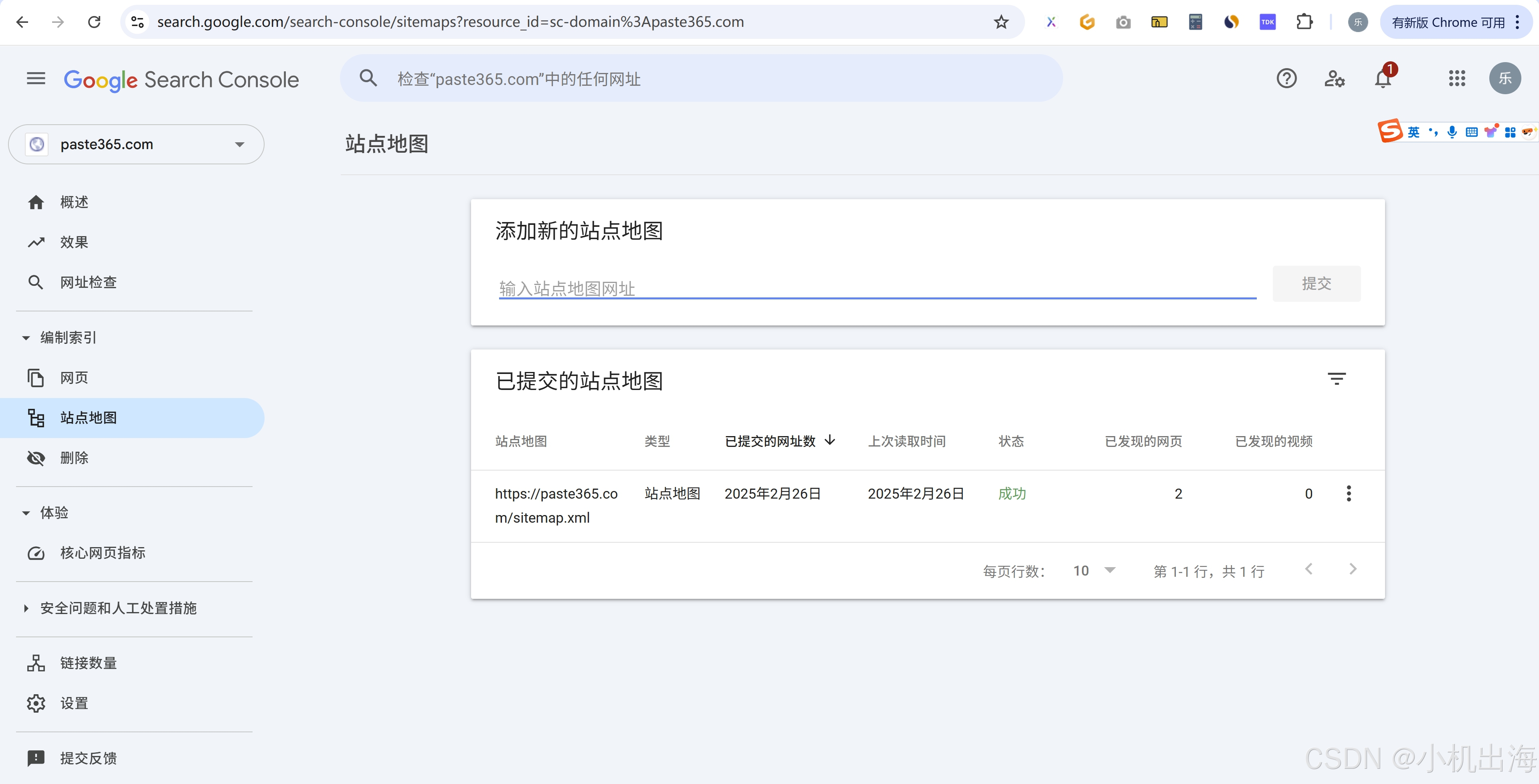Click the users and settings icon
Viewport: 1539px width, 784px height.
(1334, 78)
